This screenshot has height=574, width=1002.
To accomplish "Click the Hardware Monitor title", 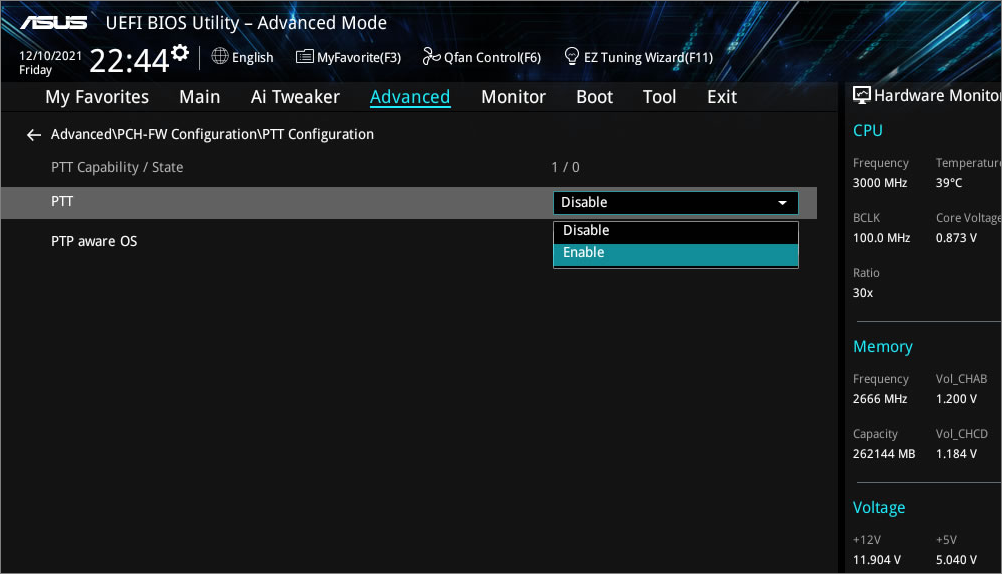I will click(x=937, y=96).
